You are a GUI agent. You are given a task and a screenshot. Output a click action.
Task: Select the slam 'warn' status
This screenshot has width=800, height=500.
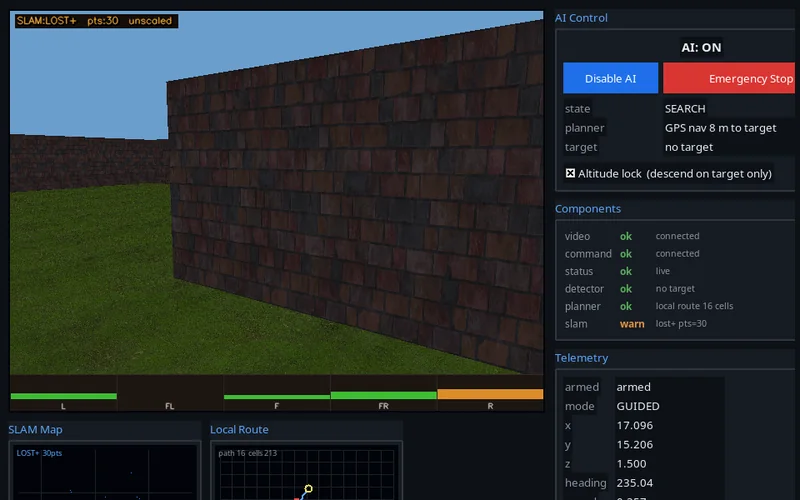tap(632, 324)
